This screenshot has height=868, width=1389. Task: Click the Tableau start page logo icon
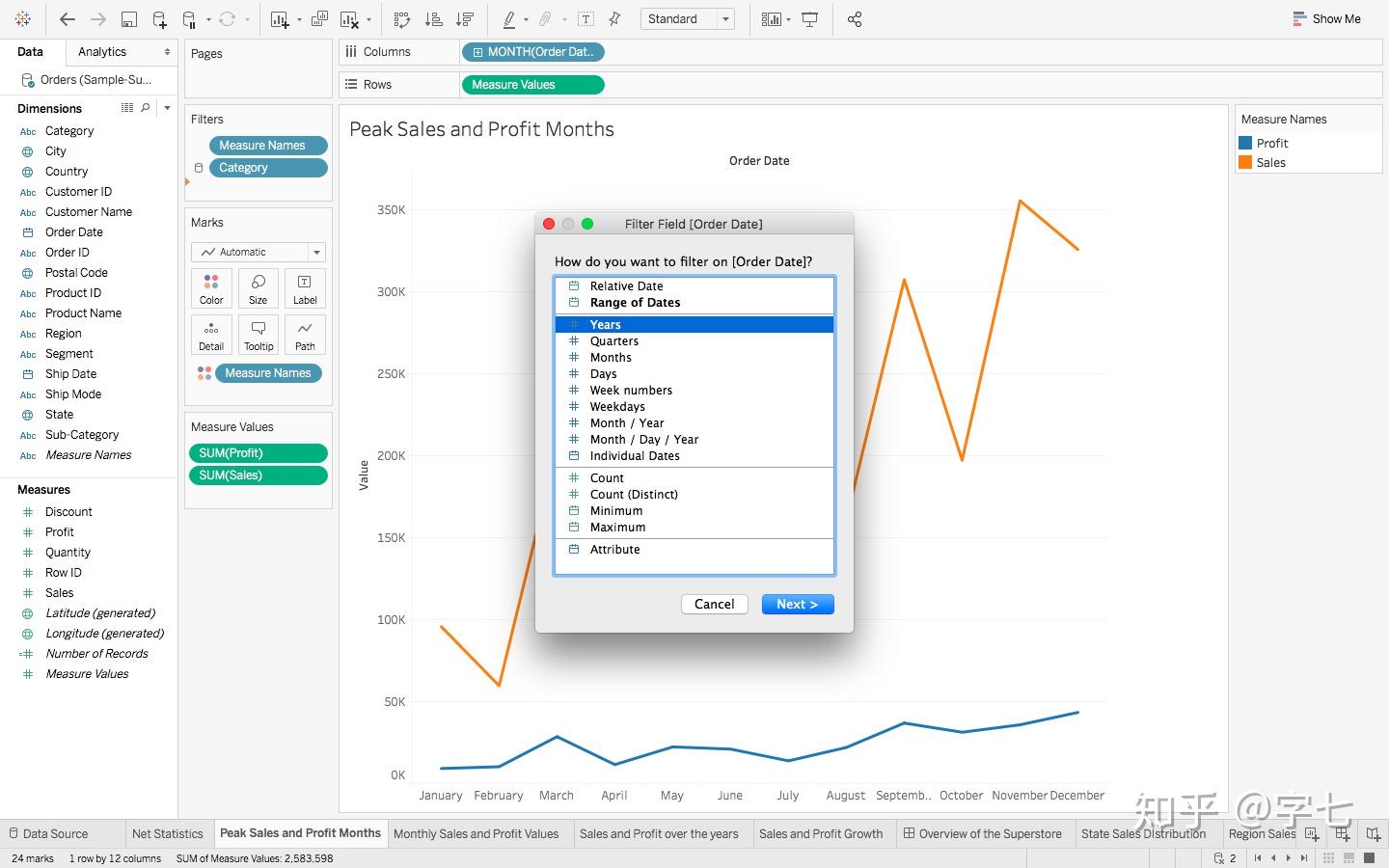tap(23, 19)
